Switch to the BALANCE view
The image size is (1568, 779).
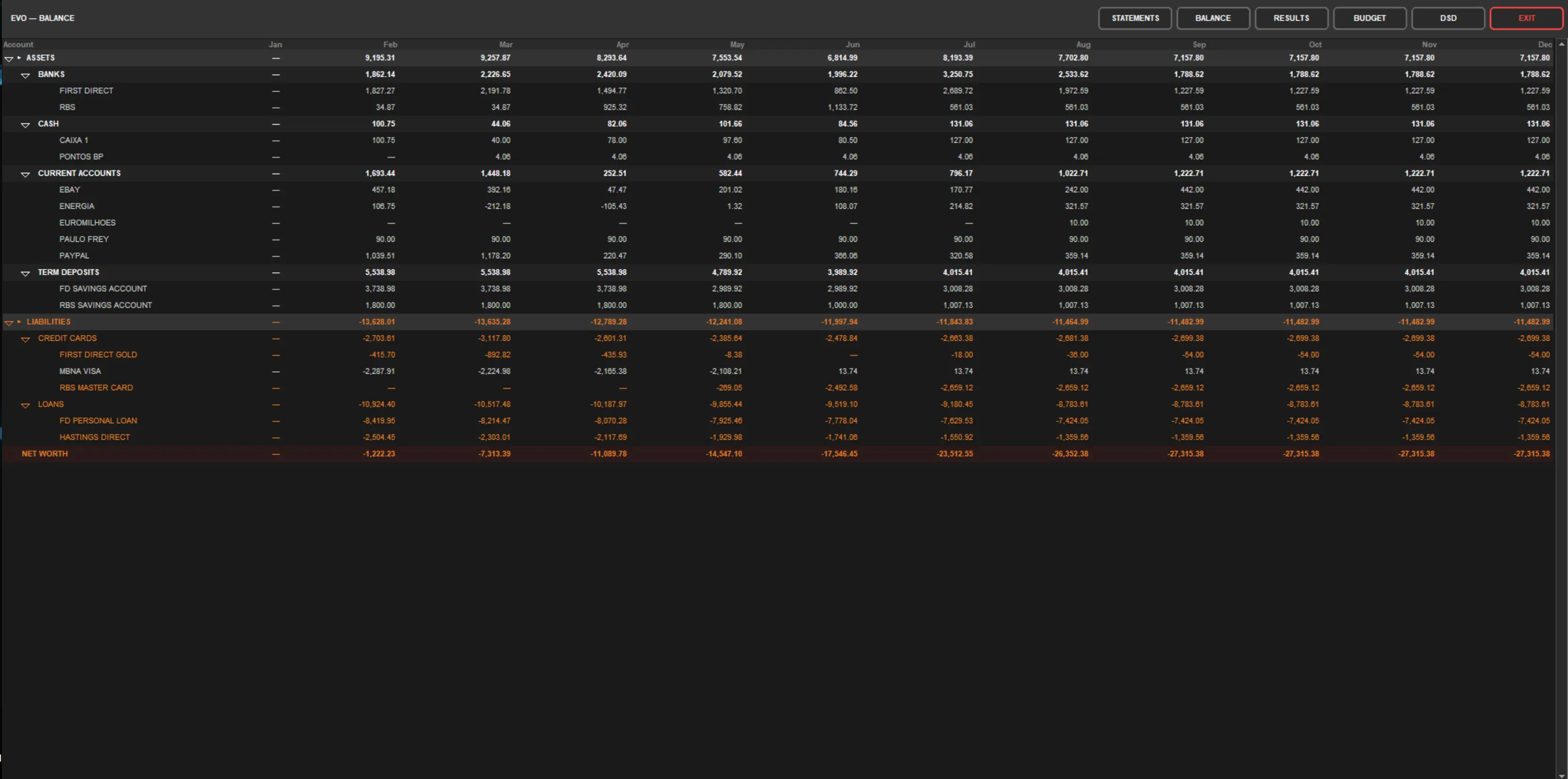pyautogui.click(x=1213, y=18)
